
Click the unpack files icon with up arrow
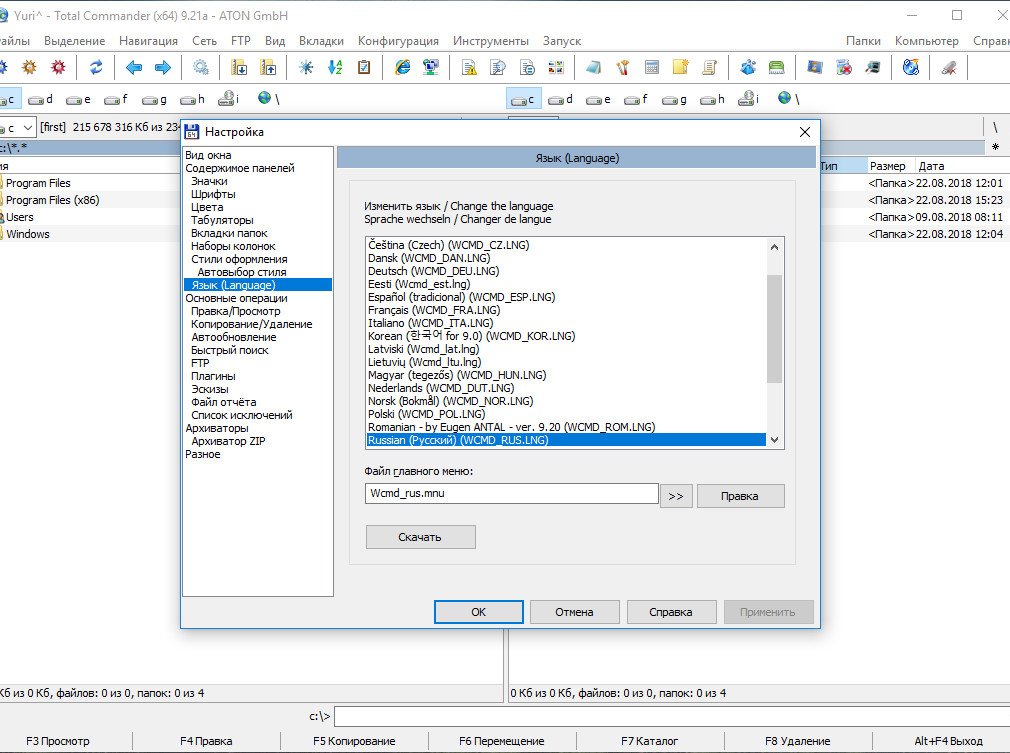pos(267,67)
